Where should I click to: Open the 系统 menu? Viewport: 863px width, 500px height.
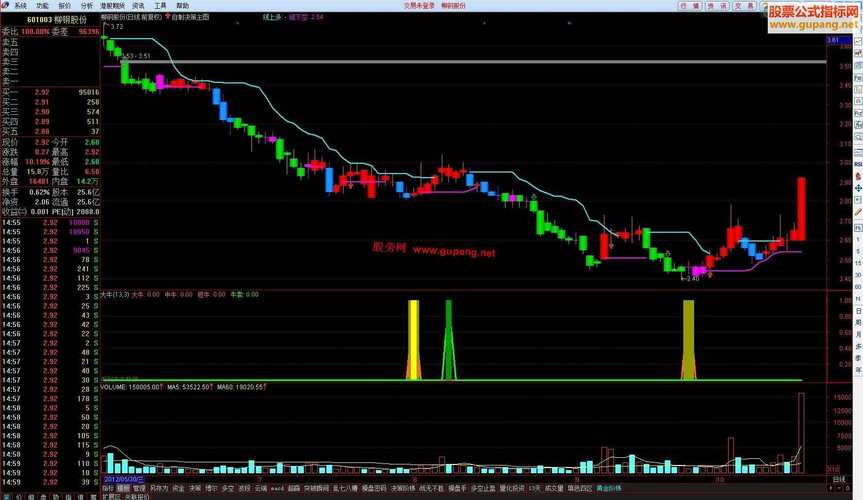(x=20, y=5)
